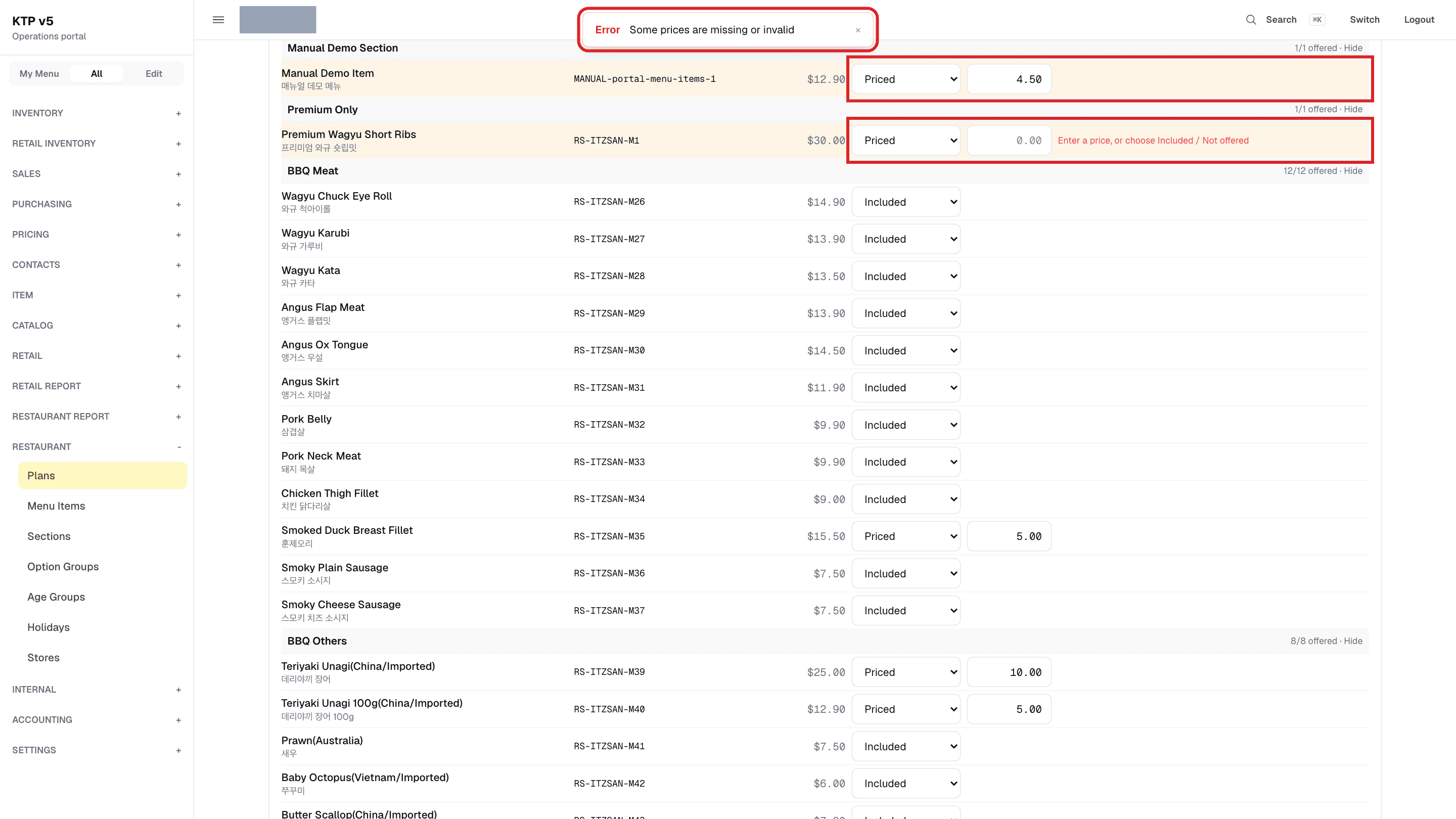Click the Premium Wagyu Short Ribs price field

click(x=1009, y=140)
